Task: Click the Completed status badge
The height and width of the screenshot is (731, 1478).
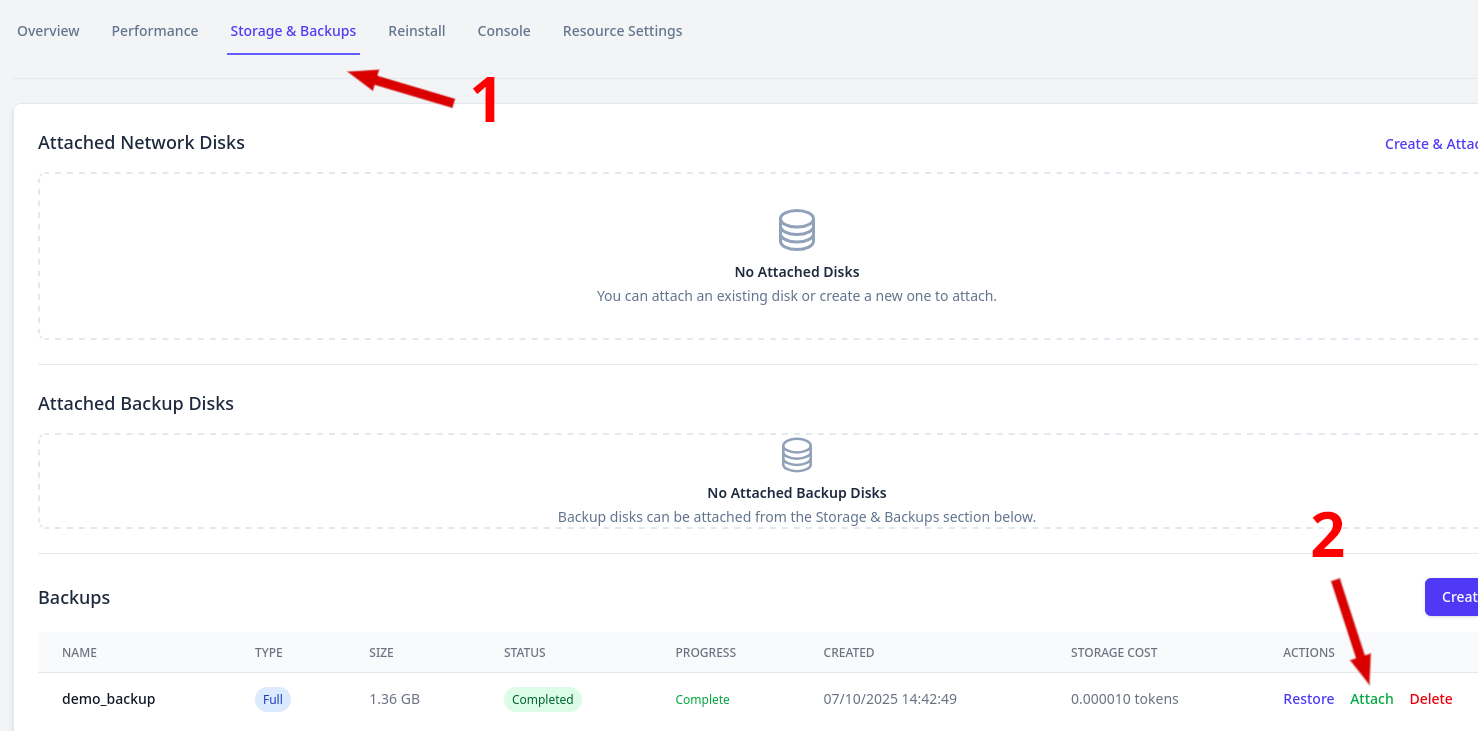Action: click(542, 699)
